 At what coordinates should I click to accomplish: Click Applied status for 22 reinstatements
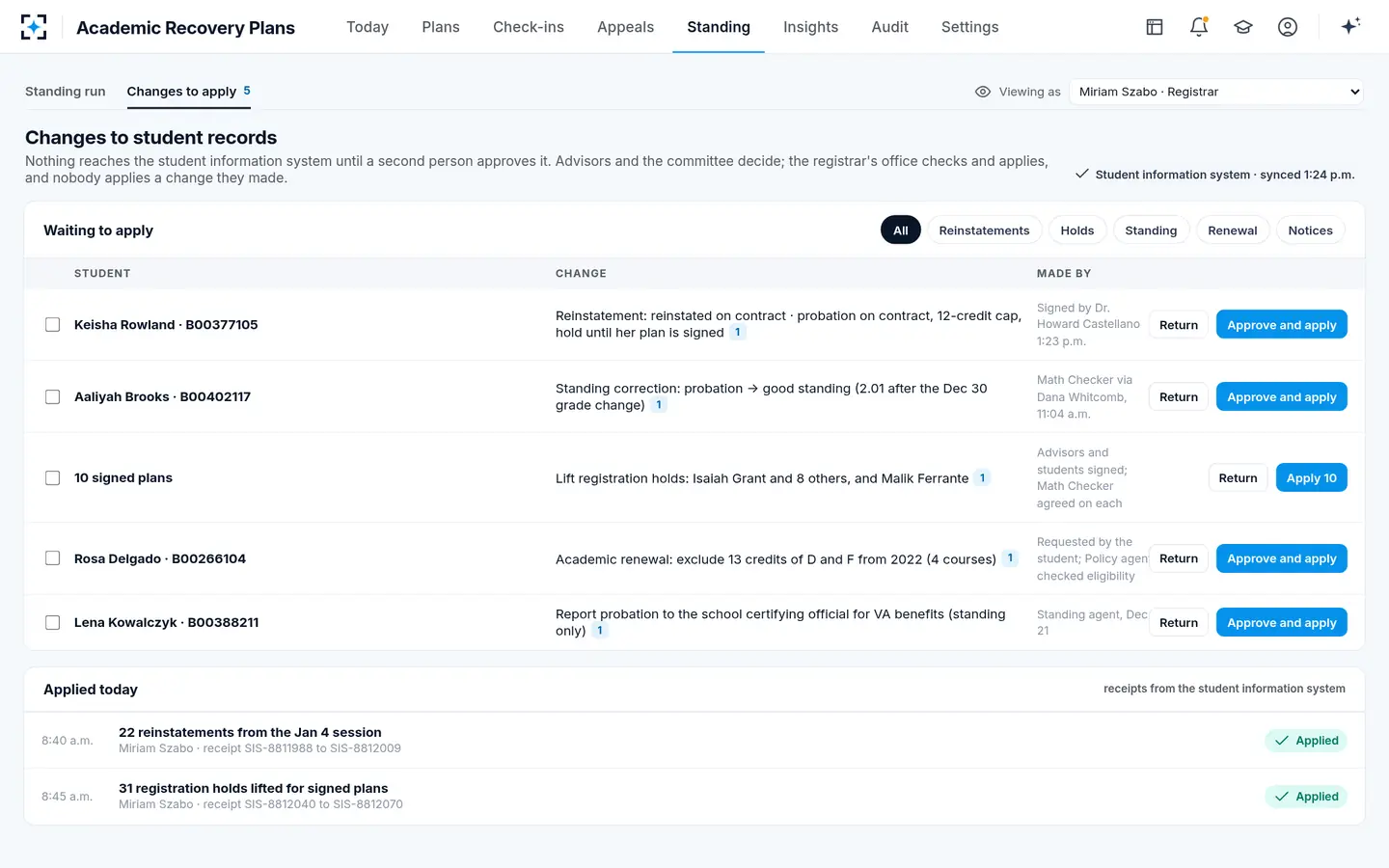pyautogui.click(x=1306, y=741)
